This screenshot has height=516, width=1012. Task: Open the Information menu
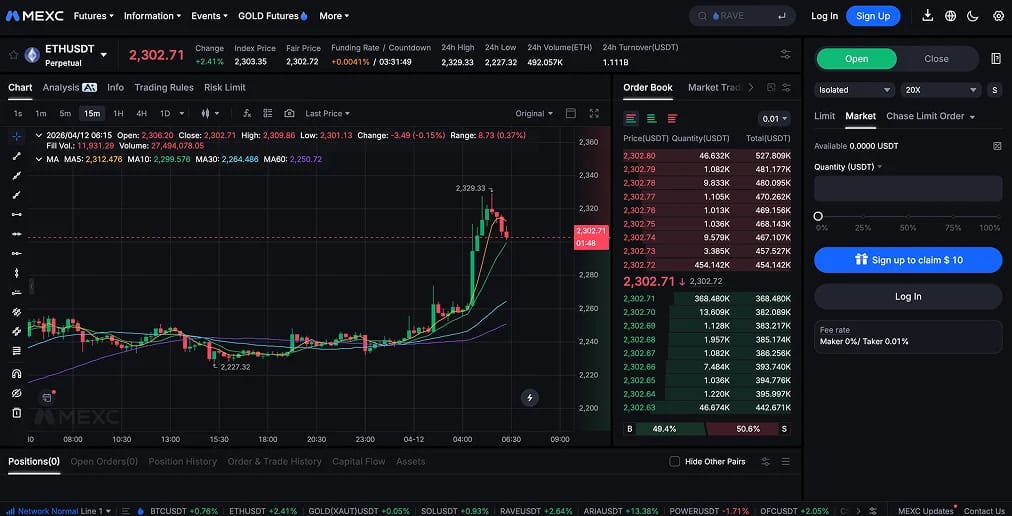(152, 15)
